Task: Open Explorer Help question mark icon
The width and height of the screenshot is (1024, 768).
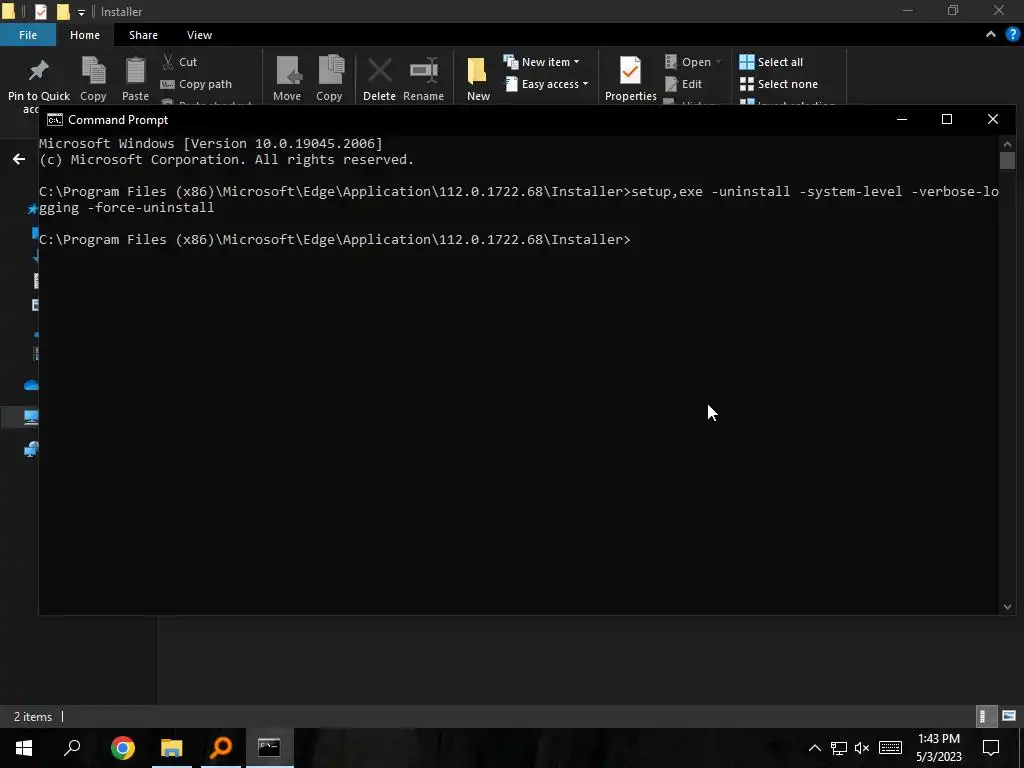Action: (1013, 35)
